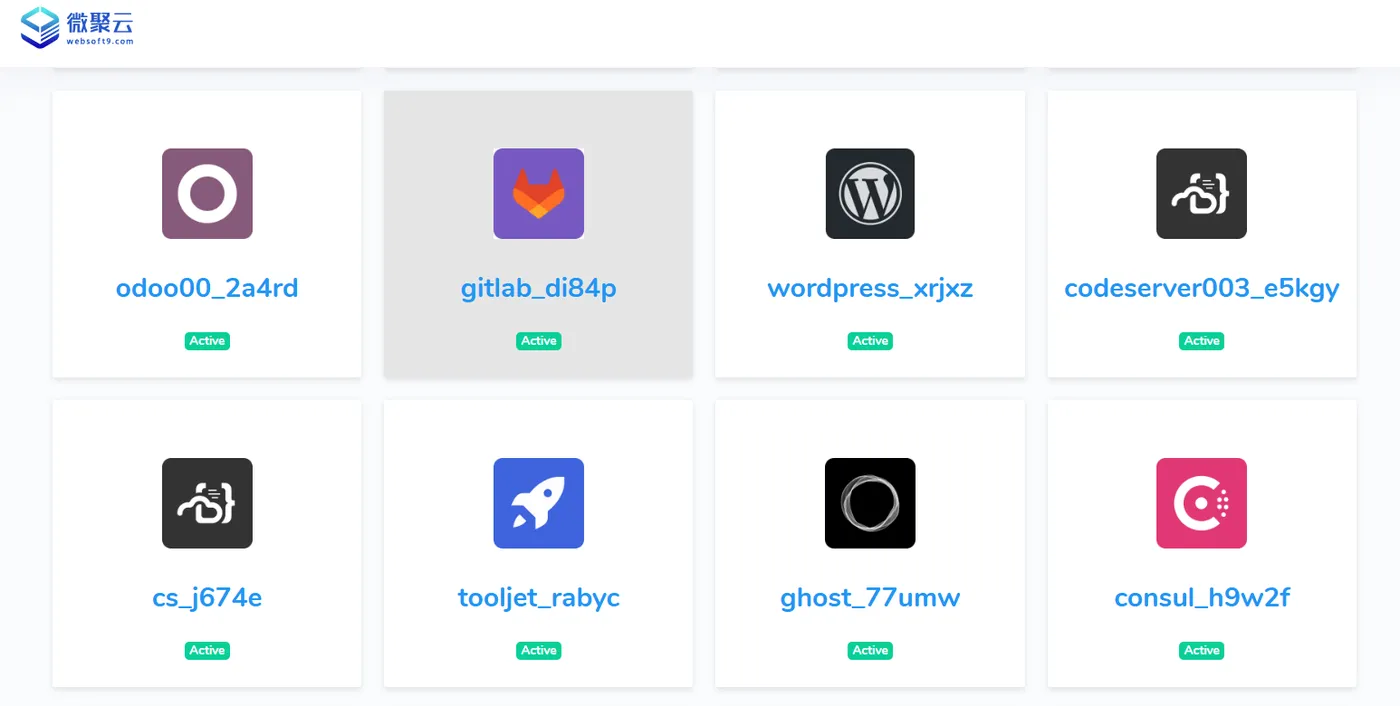This screenshot has height=706, width=1400.
Task: Open gitlab_di84p app link
Action: [538, 288]
